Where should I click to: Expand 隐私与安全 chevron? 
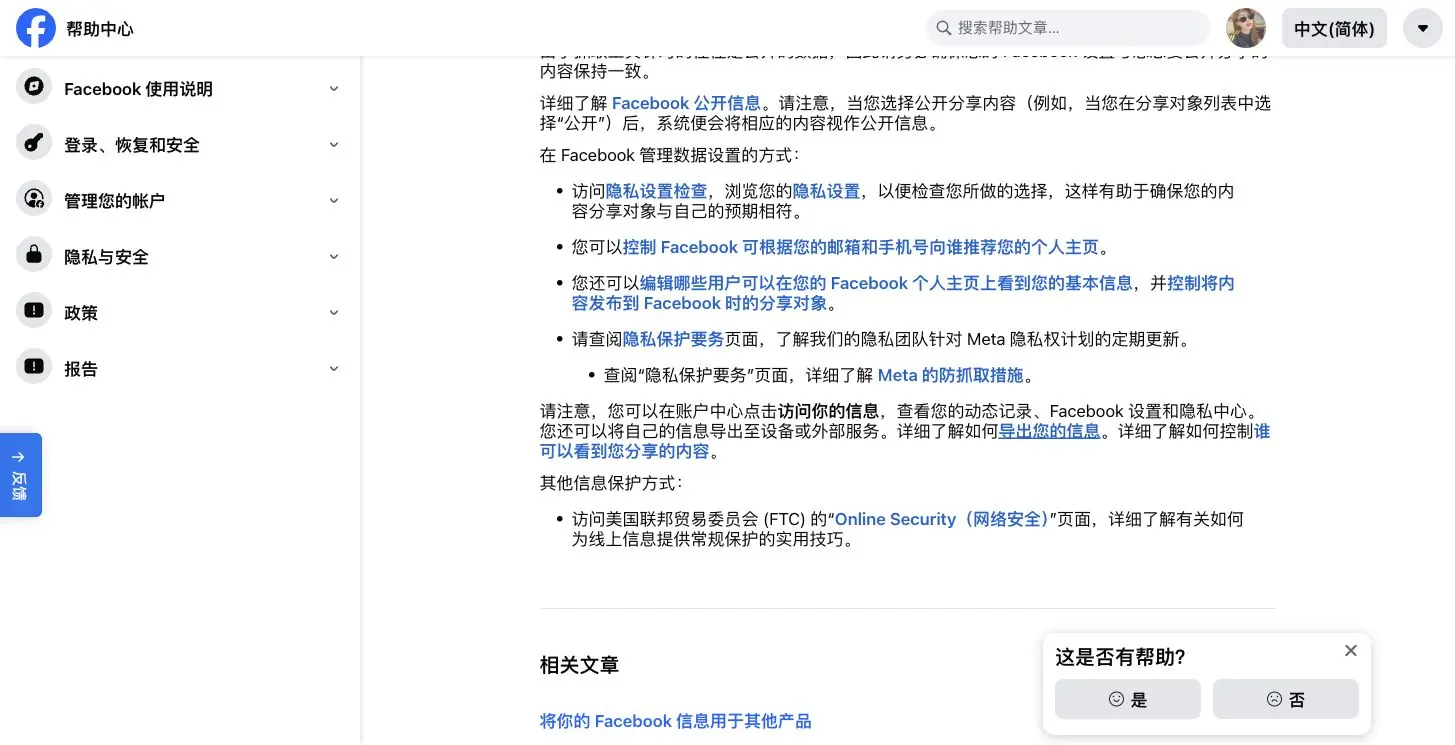(334, 257)
